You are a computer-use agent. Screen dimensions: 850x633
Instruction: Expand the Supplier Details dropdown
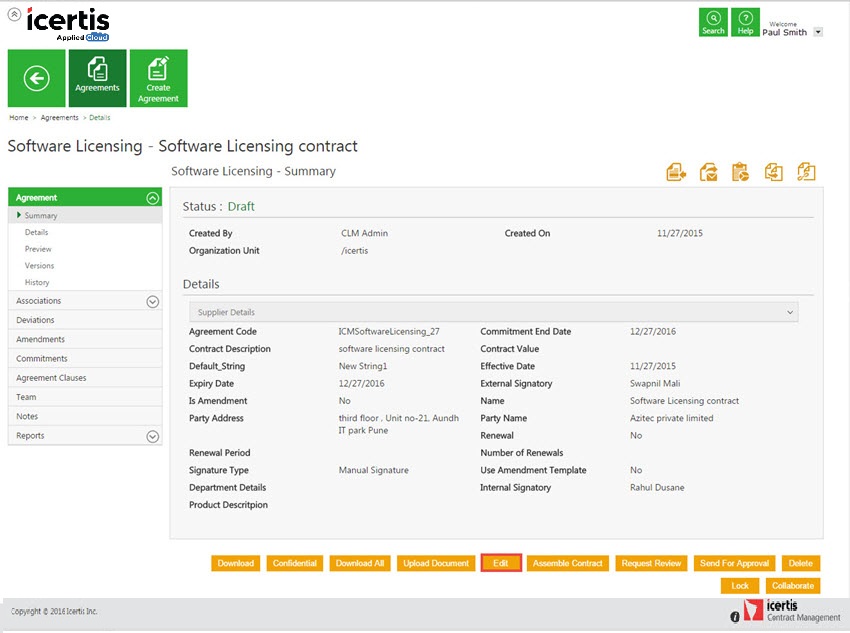point(790,313)
